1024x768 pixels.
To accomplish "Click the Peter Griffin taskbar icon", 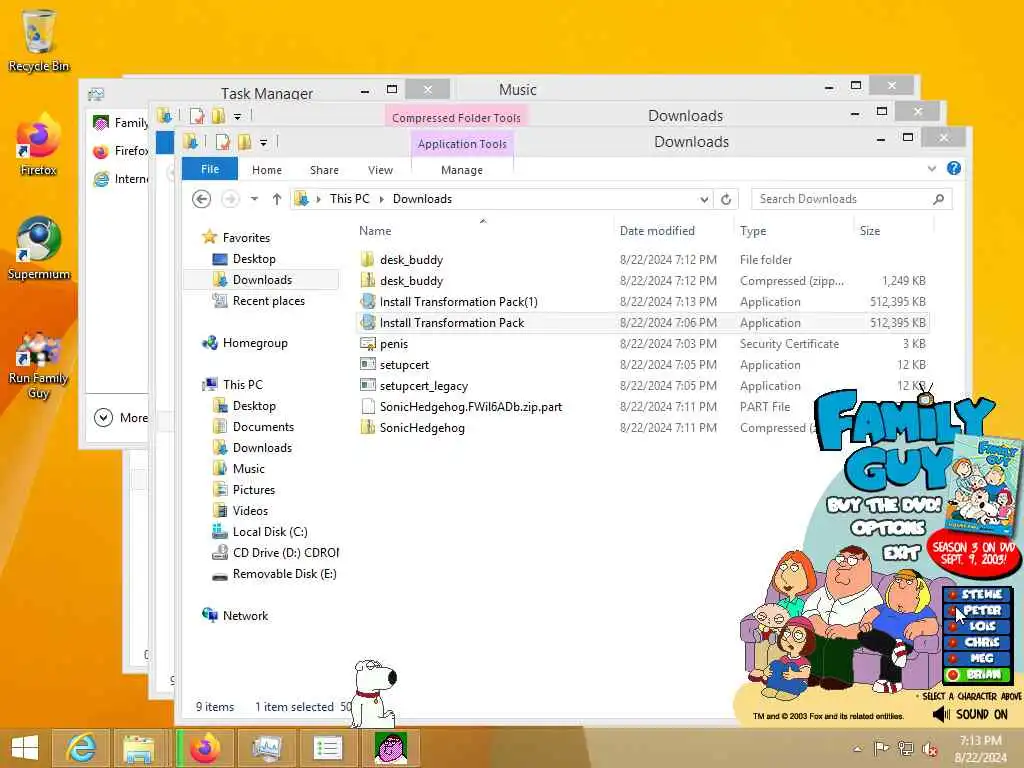I will point(391,748).
